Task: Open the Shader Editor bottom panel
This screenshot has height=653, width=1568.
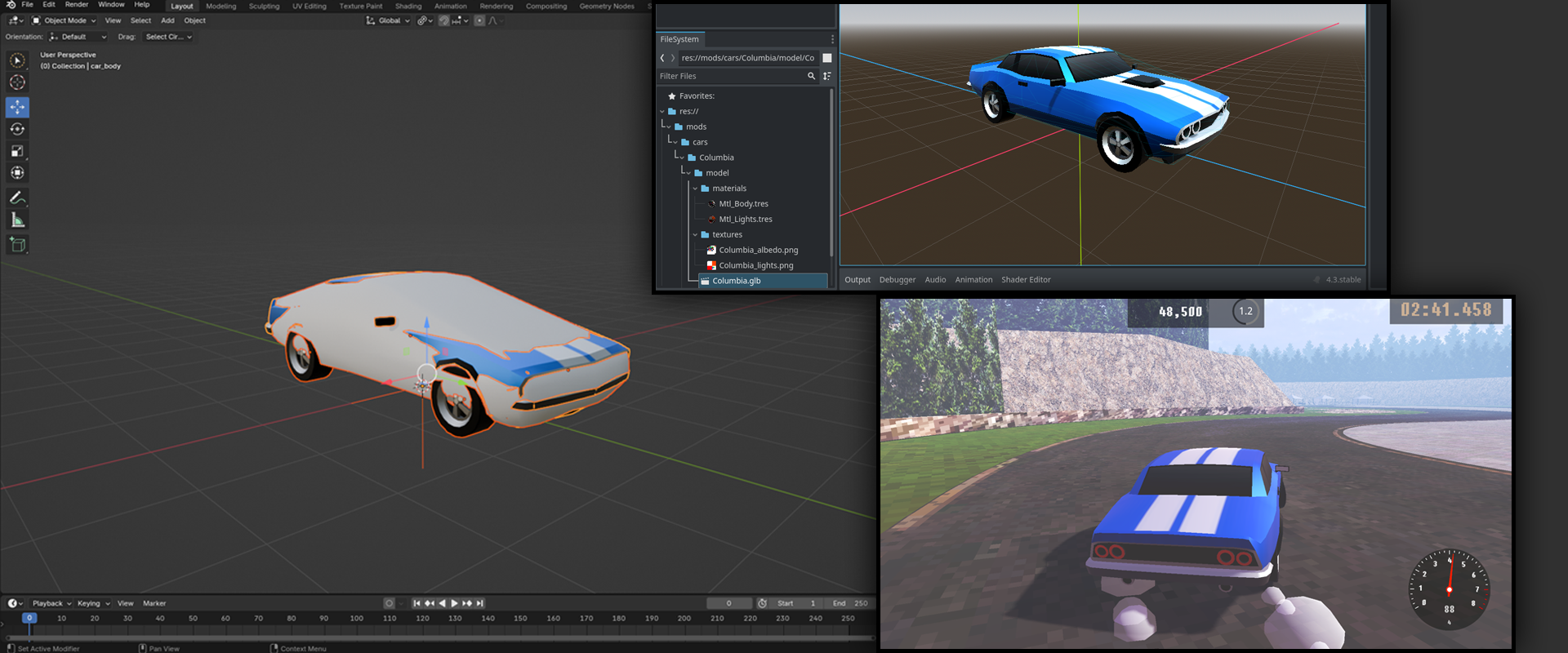Action: tap(1026, 279)
